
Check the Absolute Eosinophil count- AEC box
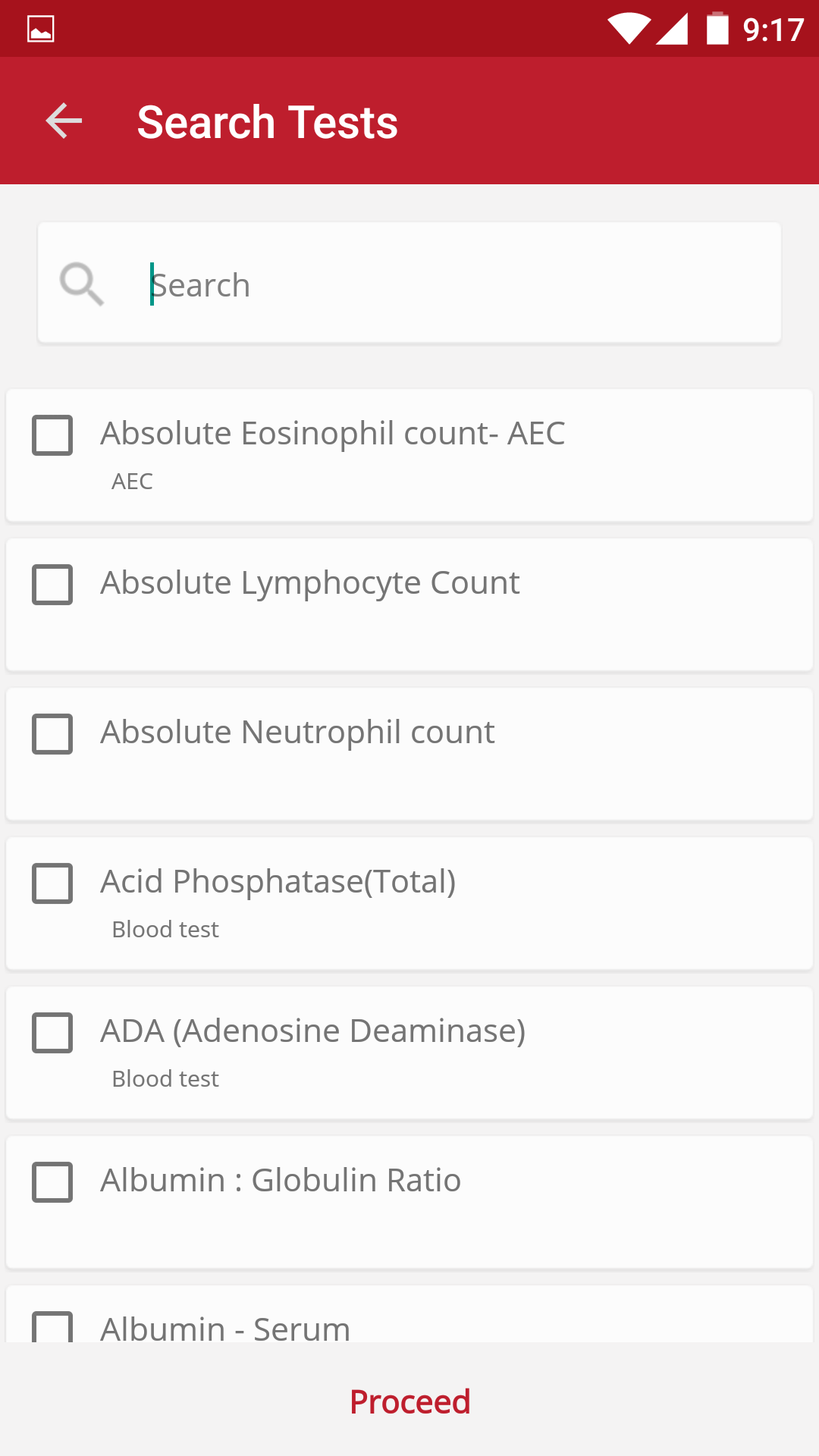[52, 435]
